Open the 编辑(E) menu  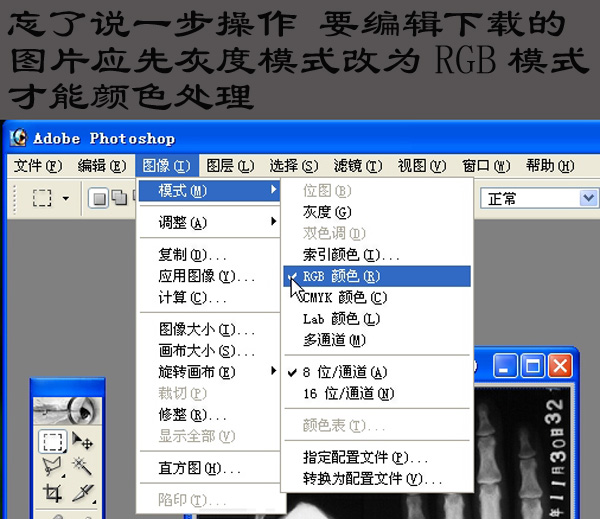click(x=102, y=166)
